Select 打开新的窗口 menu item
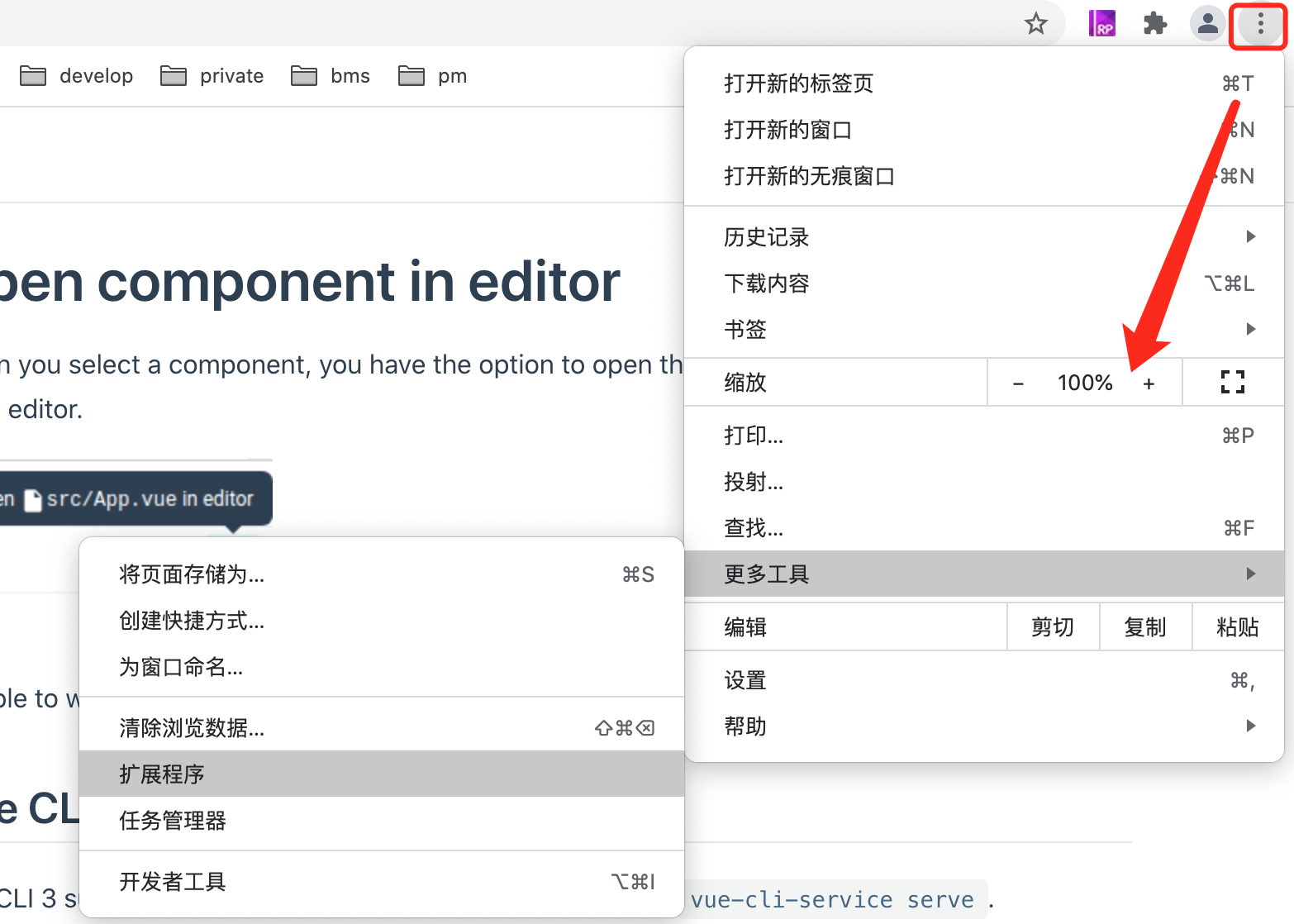Image resolution: width=1294 pixels, height=924 pixels. [x=984, y=130]
